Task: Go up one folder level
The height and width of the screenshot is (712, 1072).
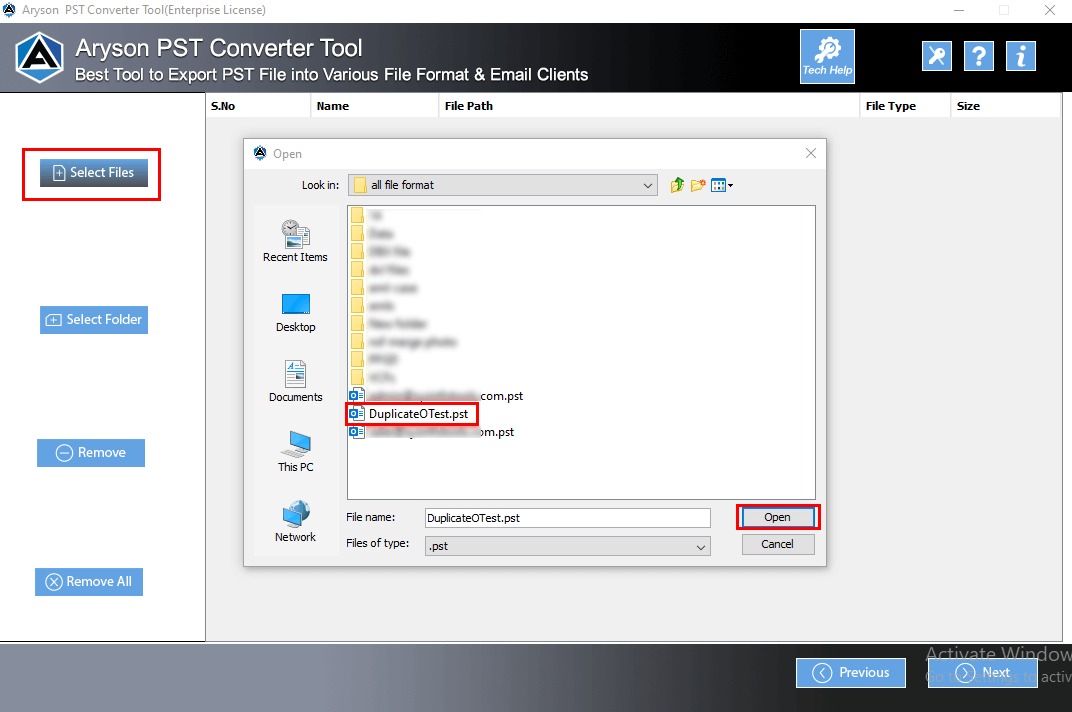Action: click(x=677, y=184)
